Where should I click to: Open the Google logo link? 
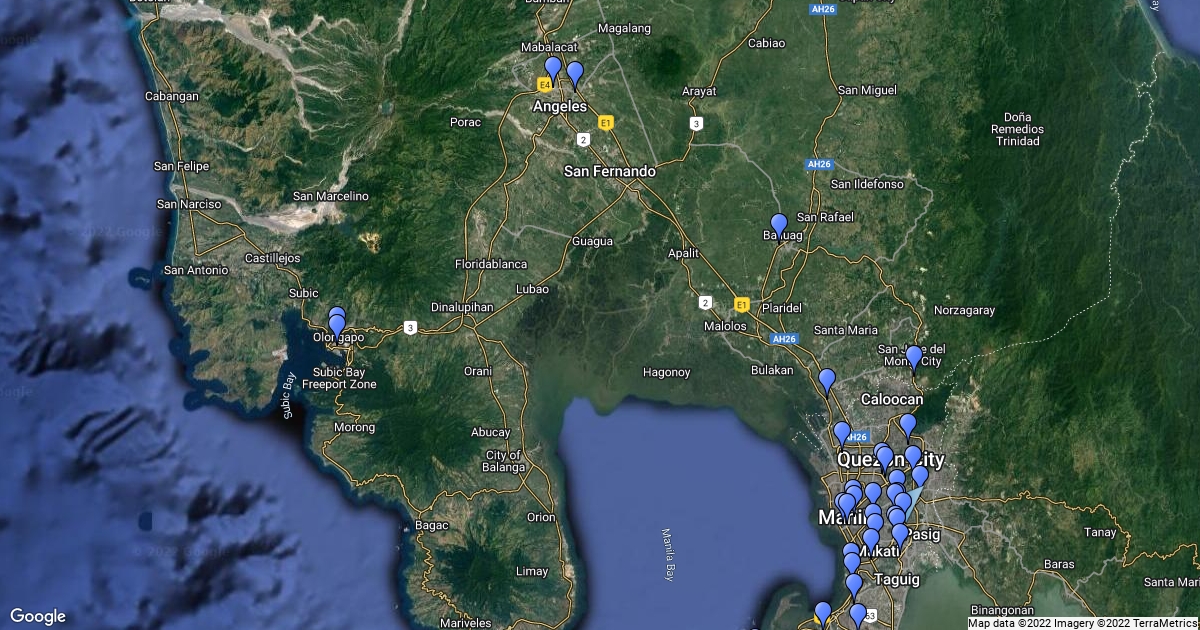coord(38,616)
